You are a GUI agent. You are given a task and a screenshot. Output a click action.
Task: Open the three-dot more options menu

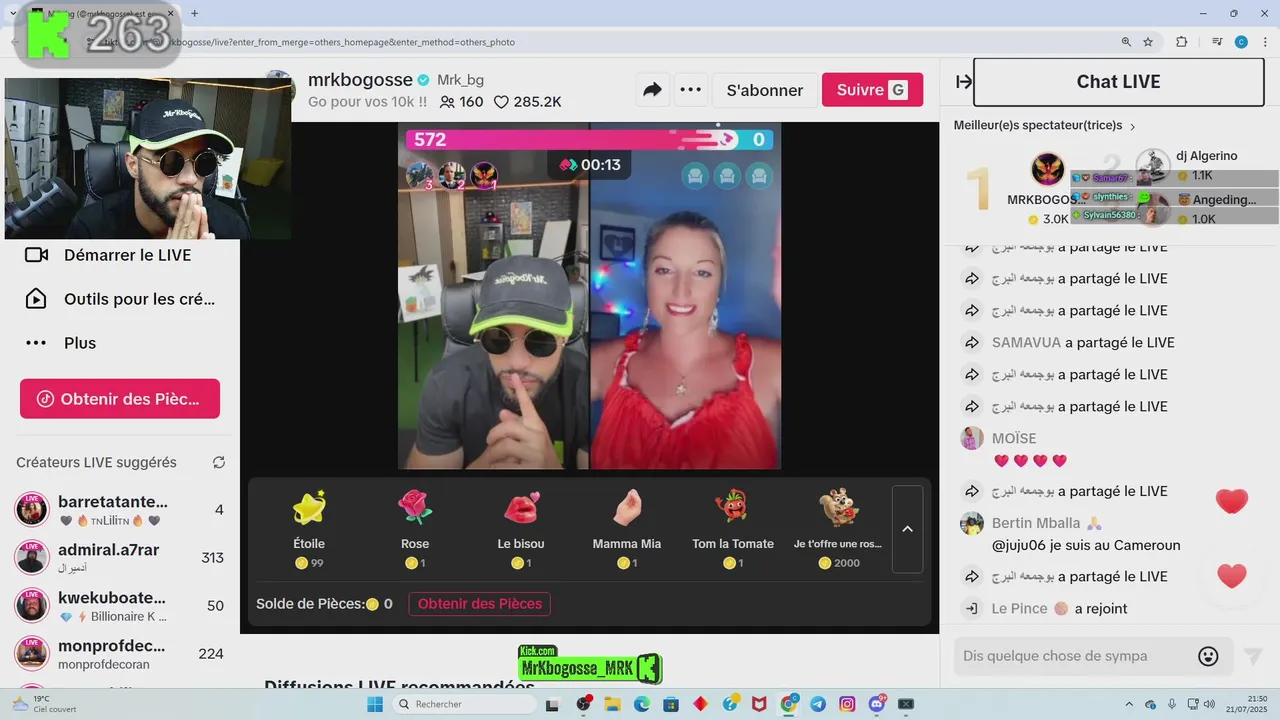click(690, 90)
